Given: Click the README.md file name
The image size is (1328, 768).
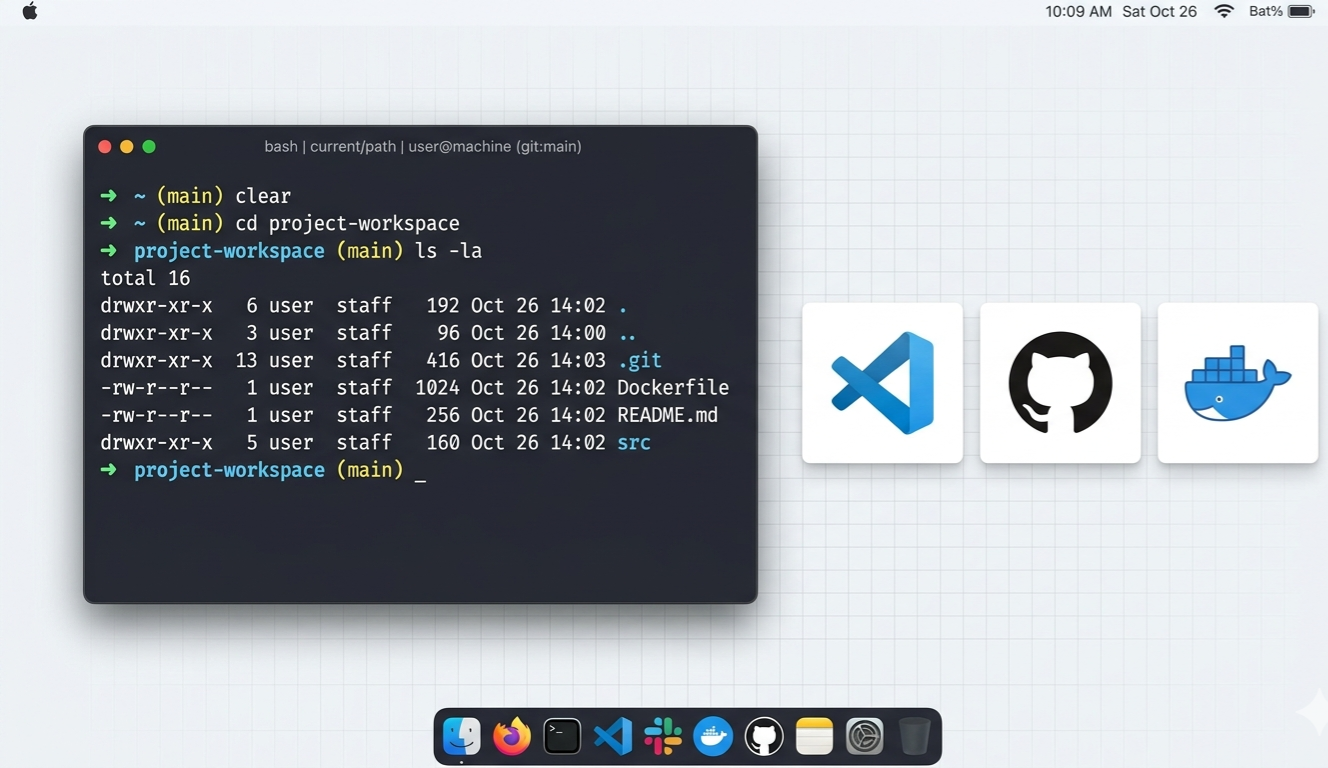Looking at the screenshot, I should click(667, 415).
